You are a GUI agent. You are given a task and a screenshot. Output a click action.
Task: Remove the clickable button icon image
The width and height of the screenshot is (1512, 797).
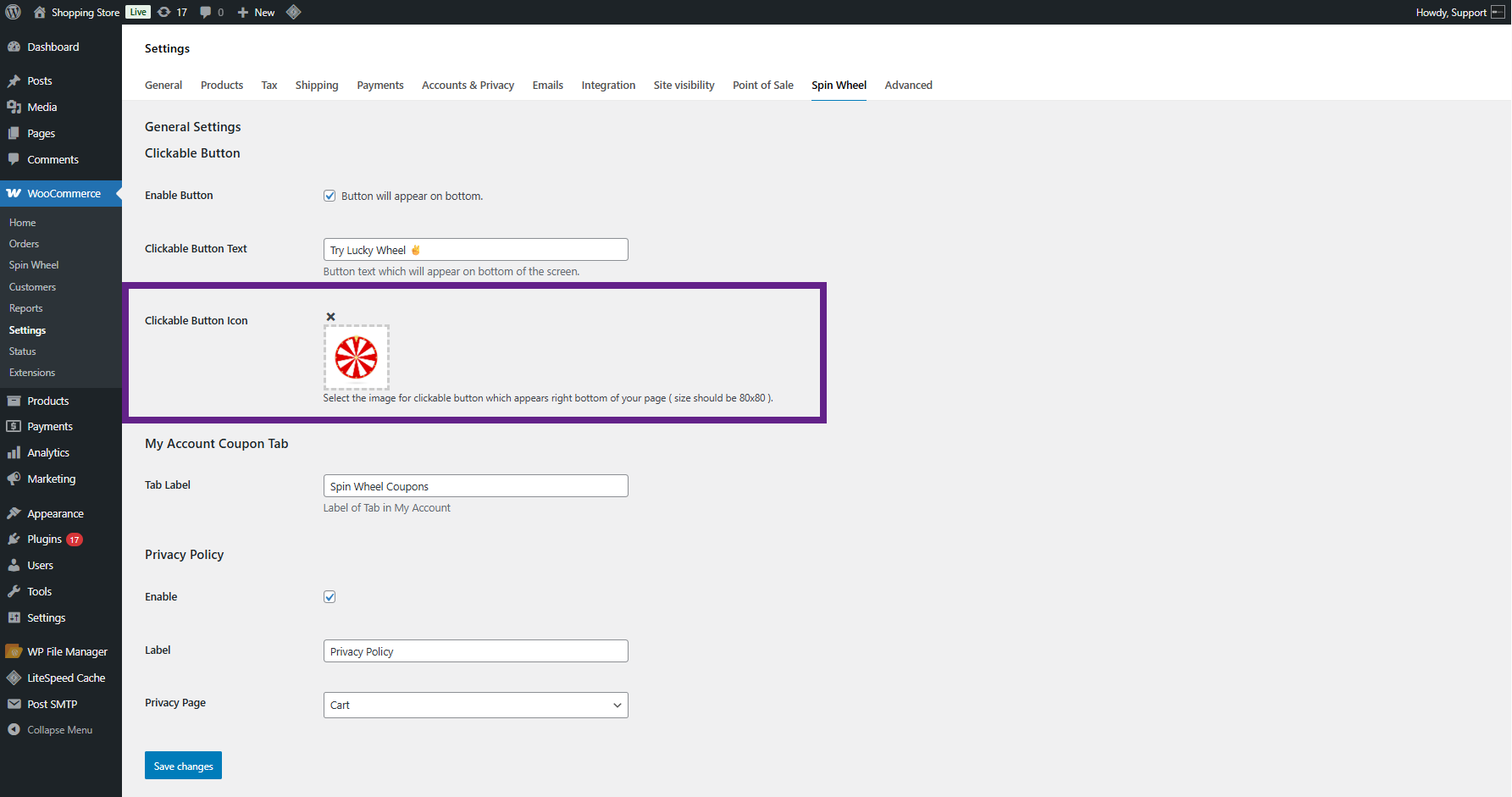pyautogui.click(x=331, y=317)
